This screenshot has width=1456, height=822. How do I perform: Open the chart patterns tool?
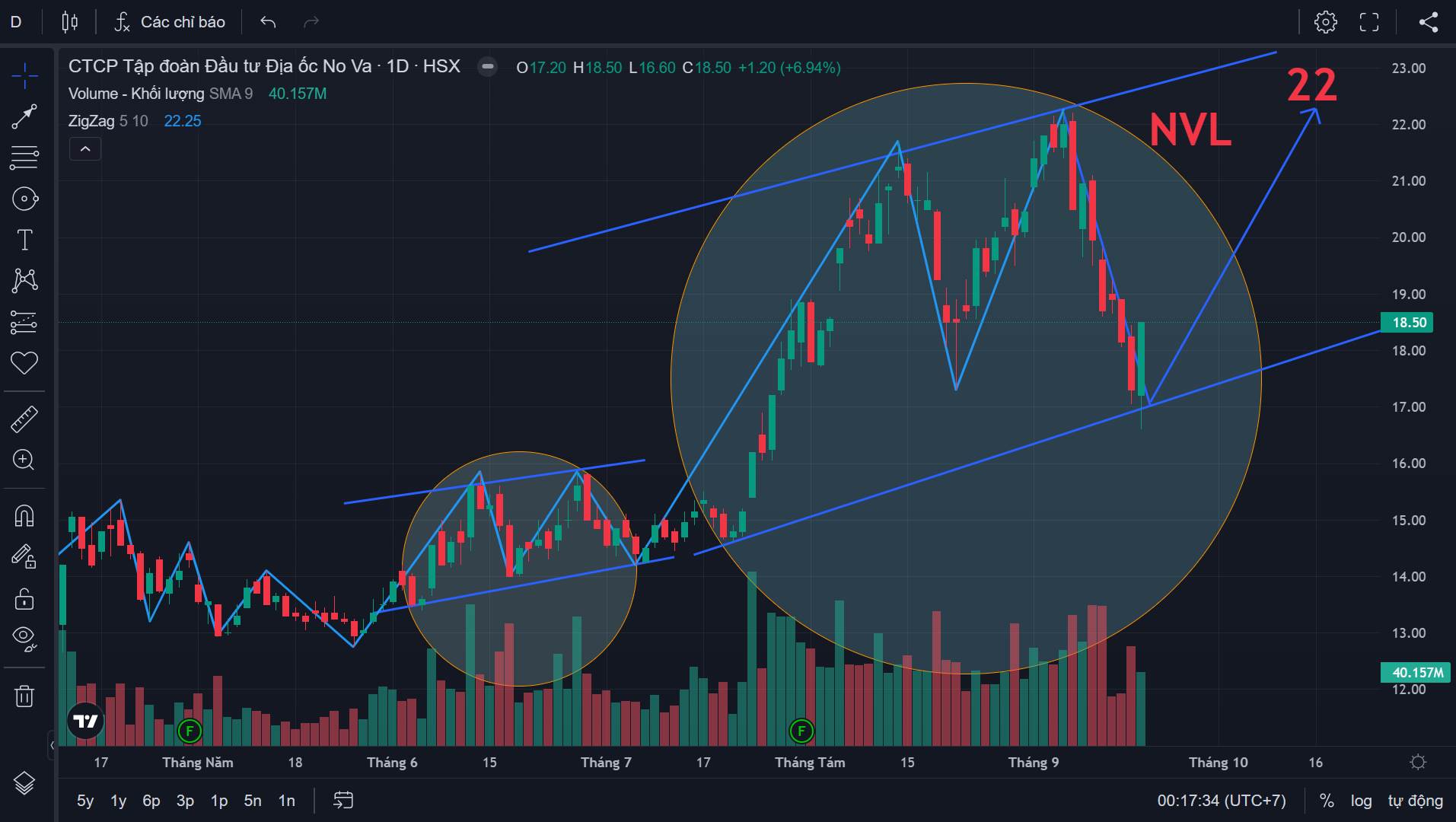[x=24, y=281]
